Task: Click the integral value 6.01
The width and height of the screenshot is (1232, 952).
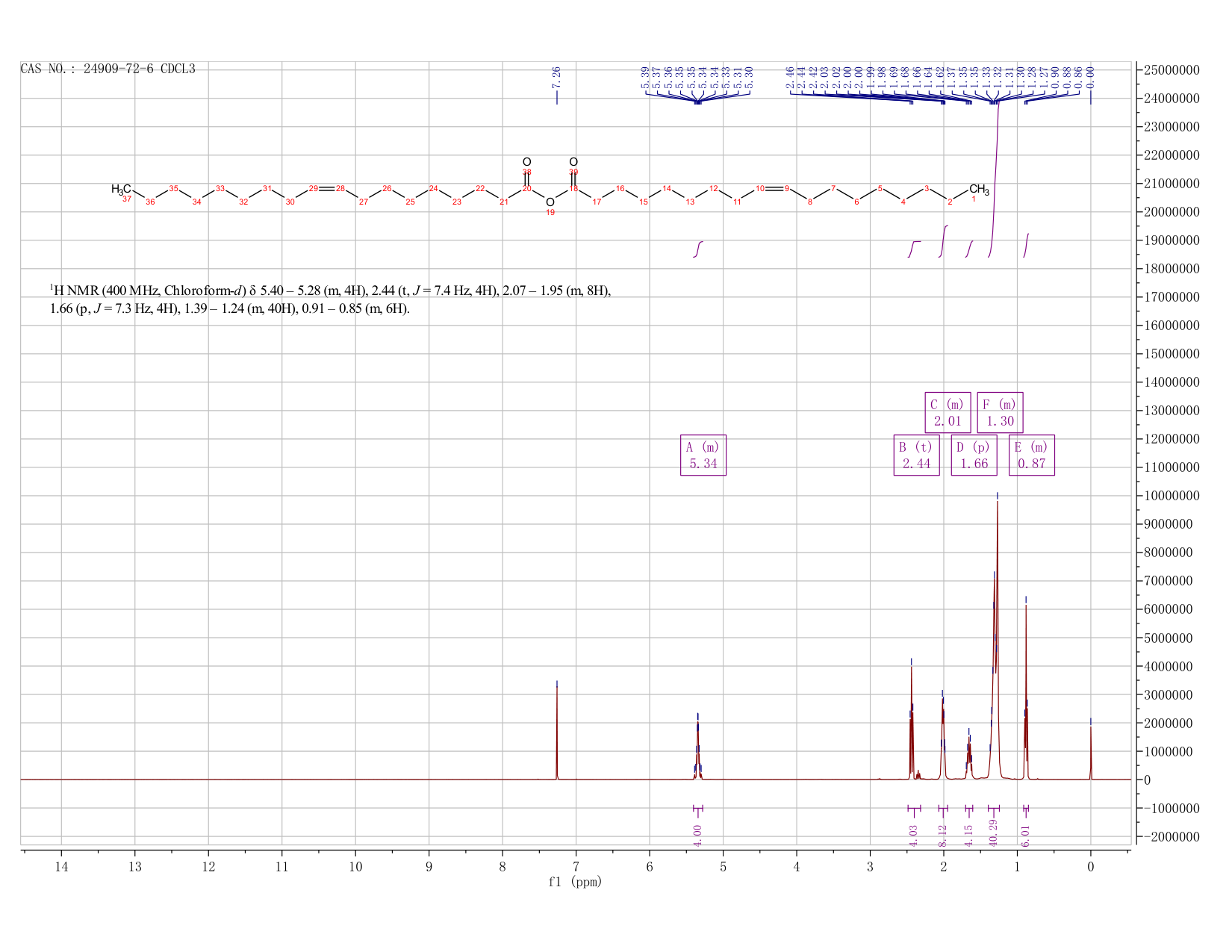Action: pos(1026,835)
